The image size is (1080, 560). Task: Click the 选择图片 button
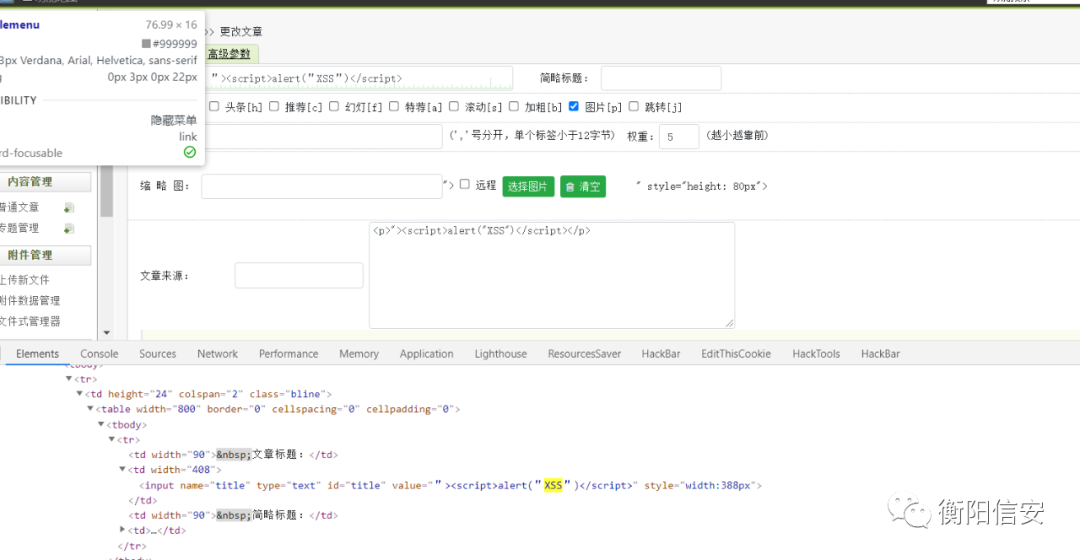pyautogui.click(x=528, y=187)
